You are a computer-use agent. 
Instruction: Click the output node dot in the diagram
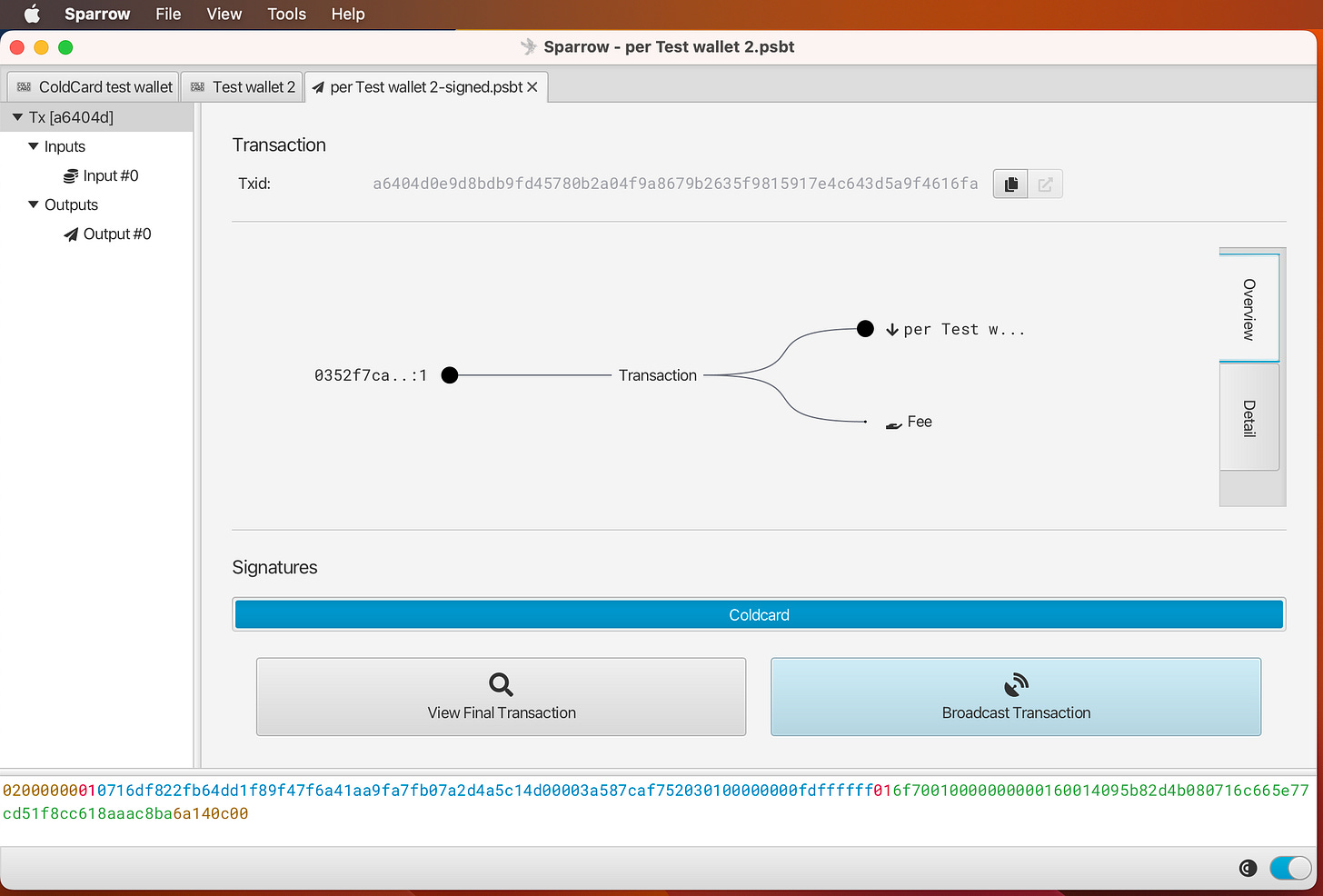(x=865, y=329)
